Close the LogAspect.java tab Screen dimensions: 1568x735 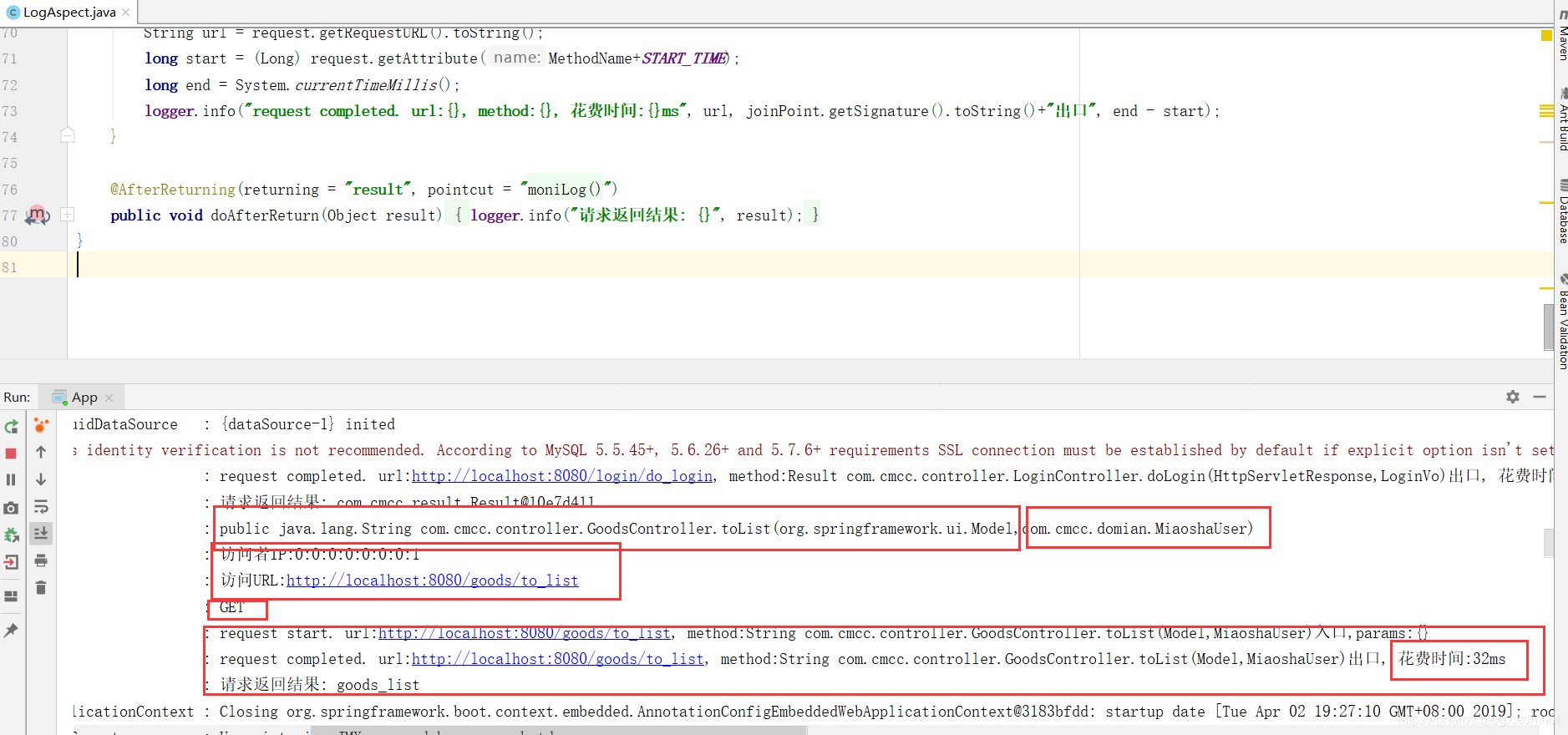126,13
